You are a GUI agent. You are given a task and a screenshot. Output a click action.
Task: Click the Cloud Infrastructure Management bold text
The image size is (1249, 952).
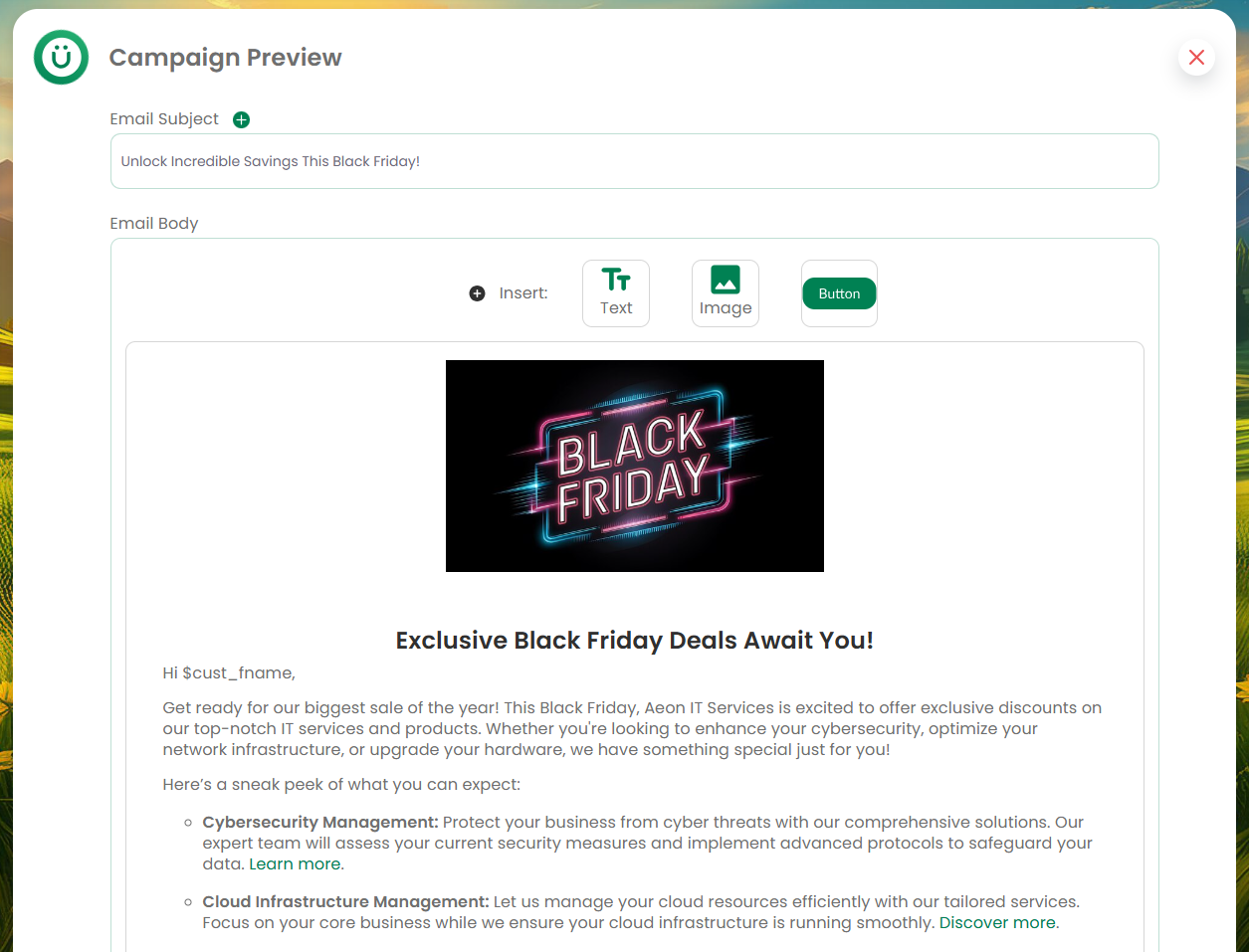tap(345, 902)
